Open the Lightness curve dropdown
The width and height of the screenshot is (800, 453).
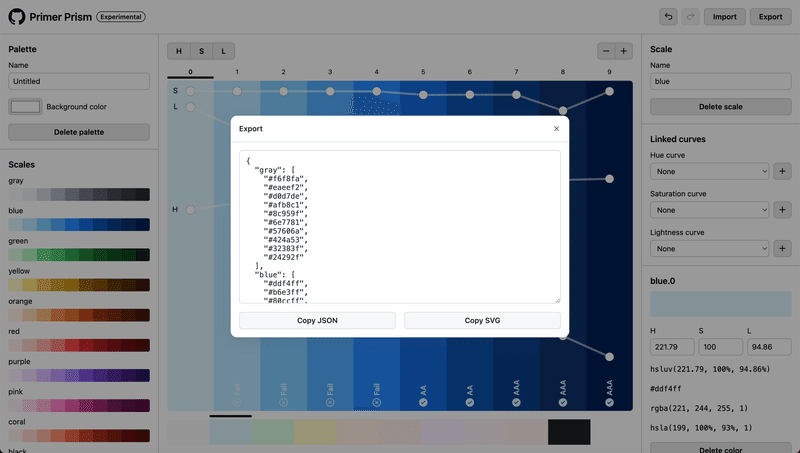pyautogui.click(x=710, y=248)
